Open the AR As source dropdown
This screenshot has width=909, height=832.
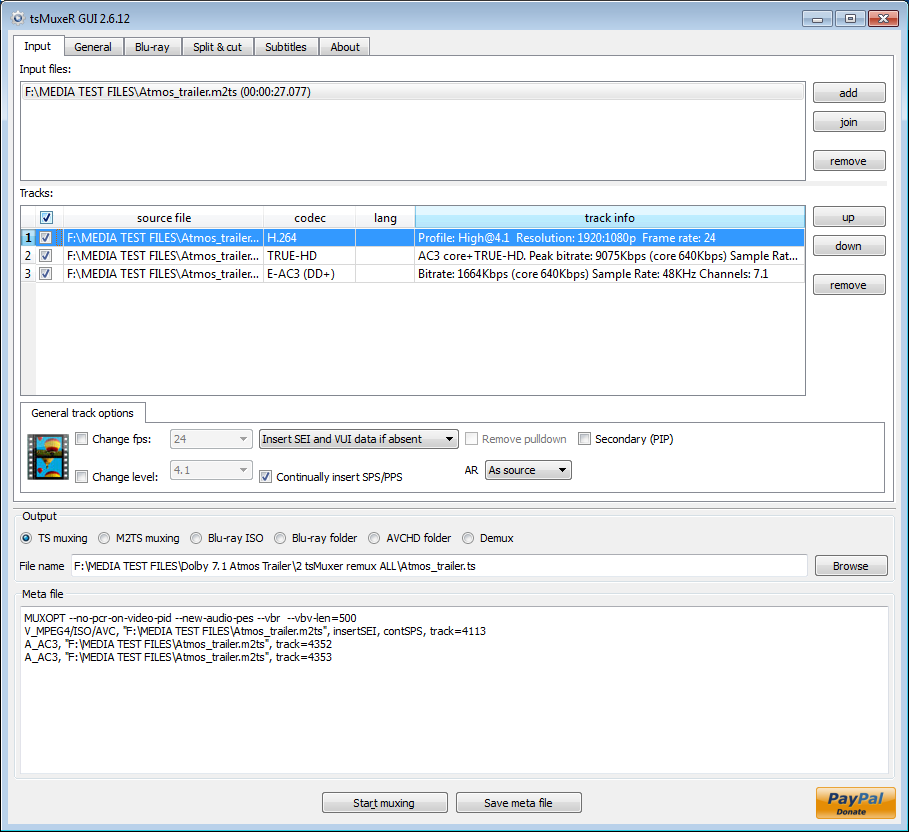(528, 470)
